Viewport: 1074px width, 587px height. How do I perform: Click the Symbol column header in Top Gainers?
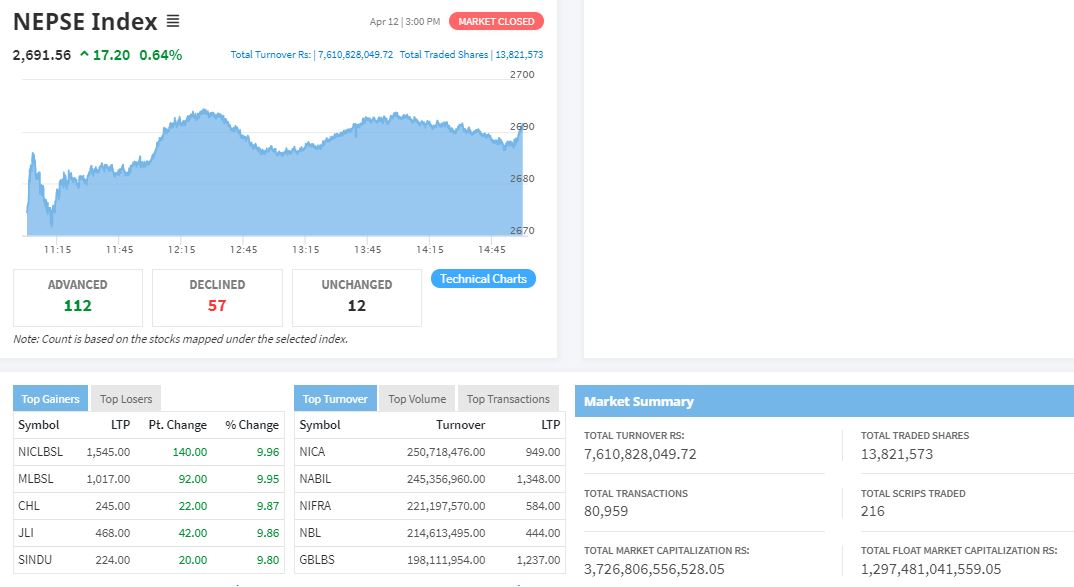click(x=38, y=425)
